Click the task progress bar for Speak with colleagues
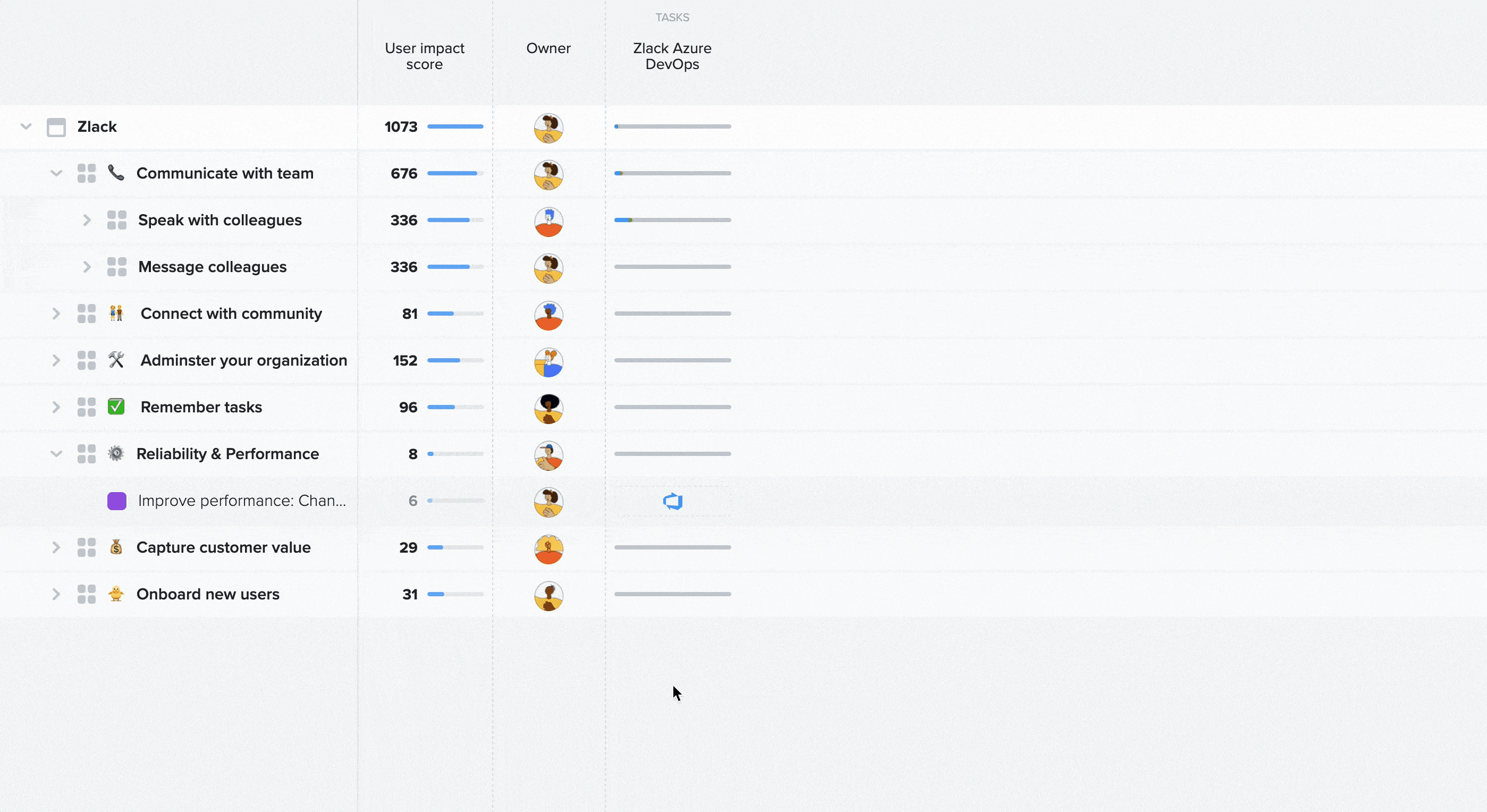 click(672, 220)
